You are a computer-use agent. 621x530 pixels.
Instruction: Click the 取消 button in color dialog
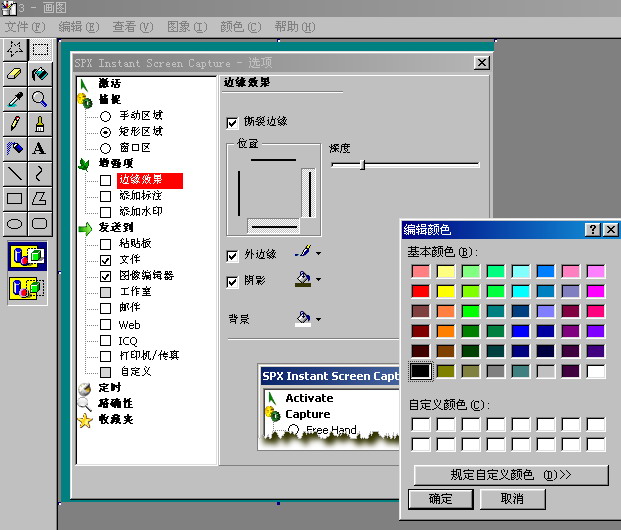point(512,499)
